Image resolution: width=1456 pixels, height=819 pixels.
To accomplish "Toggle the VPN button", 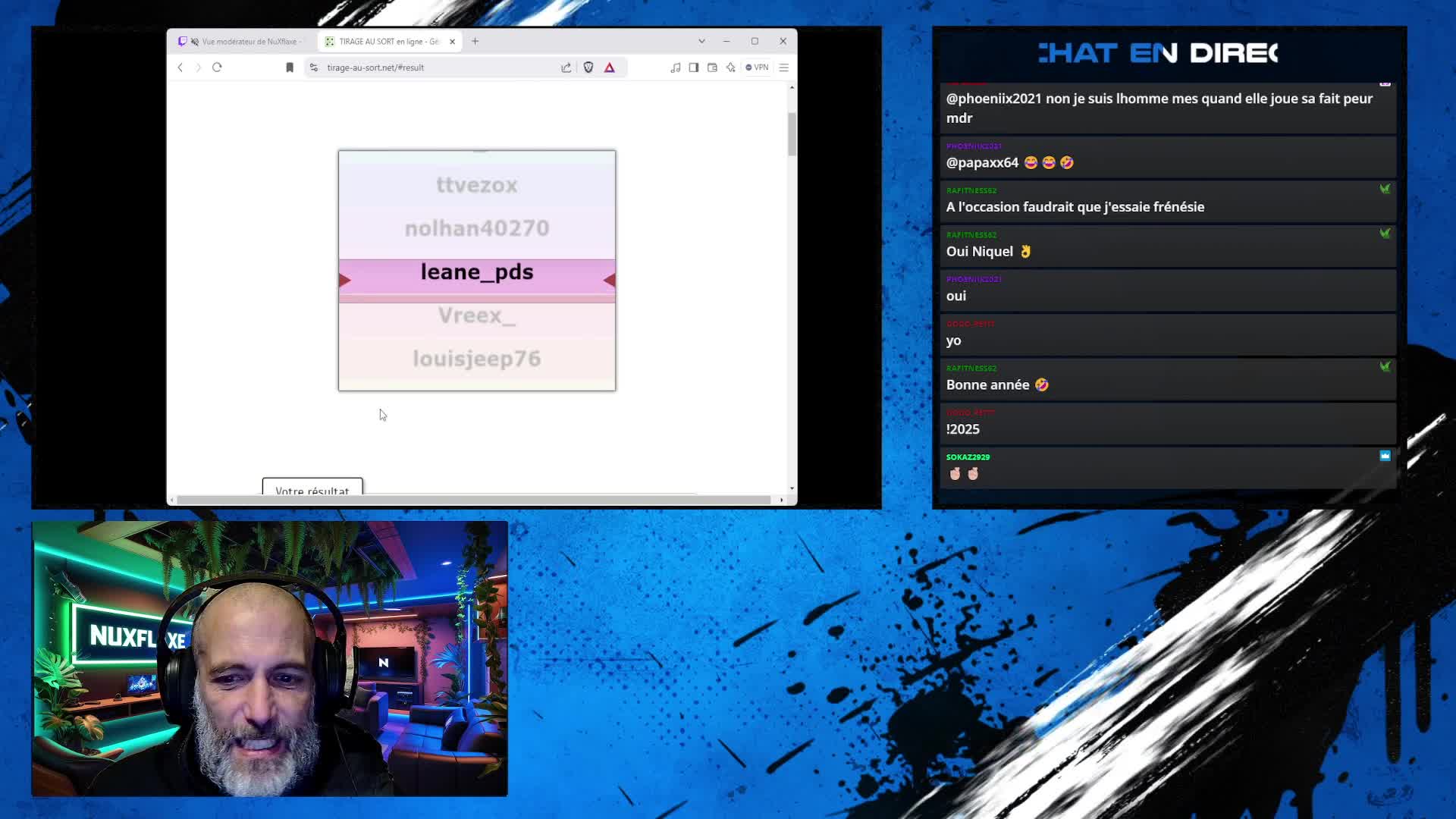I will point(757,67).
